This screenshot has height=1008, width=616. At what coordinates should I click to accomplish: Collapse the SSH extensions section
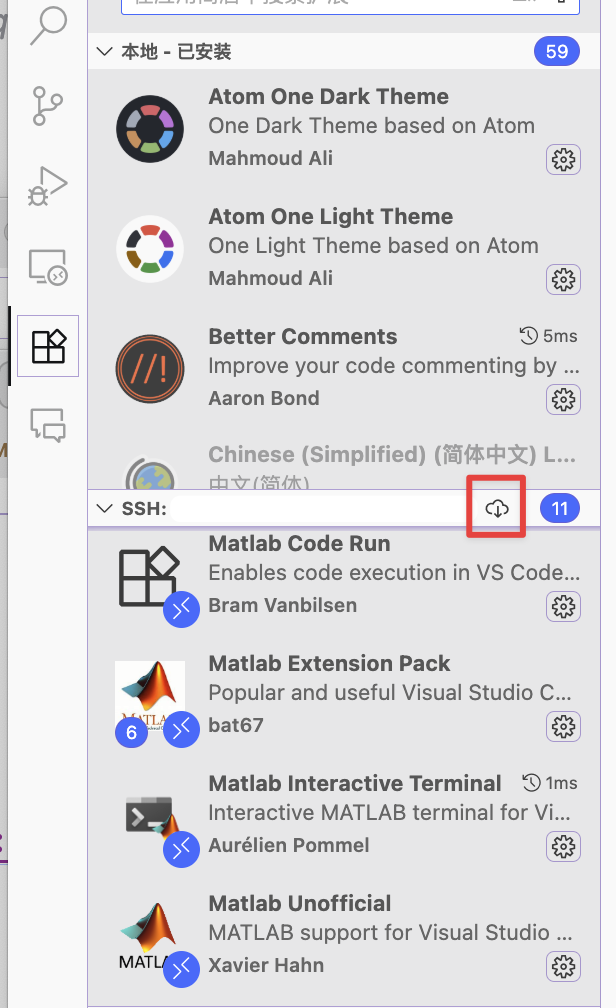tap(103, 509)
